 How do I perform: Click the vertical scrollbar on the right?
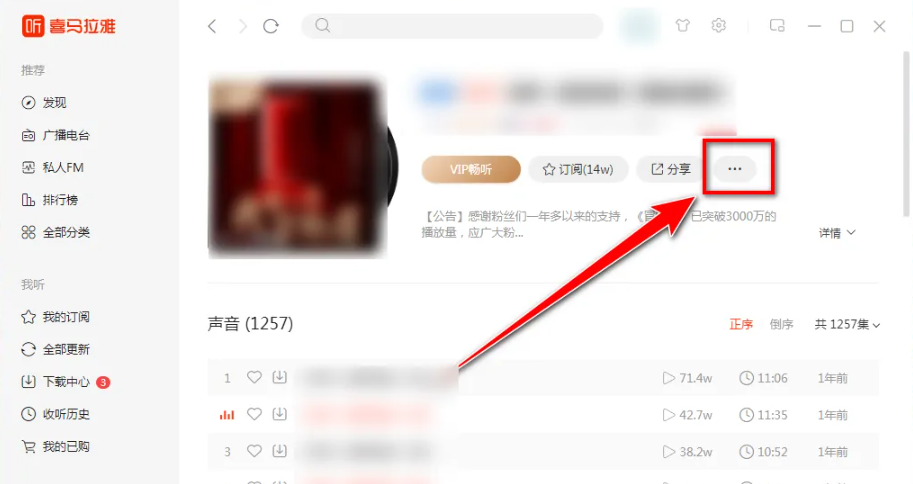906,134
